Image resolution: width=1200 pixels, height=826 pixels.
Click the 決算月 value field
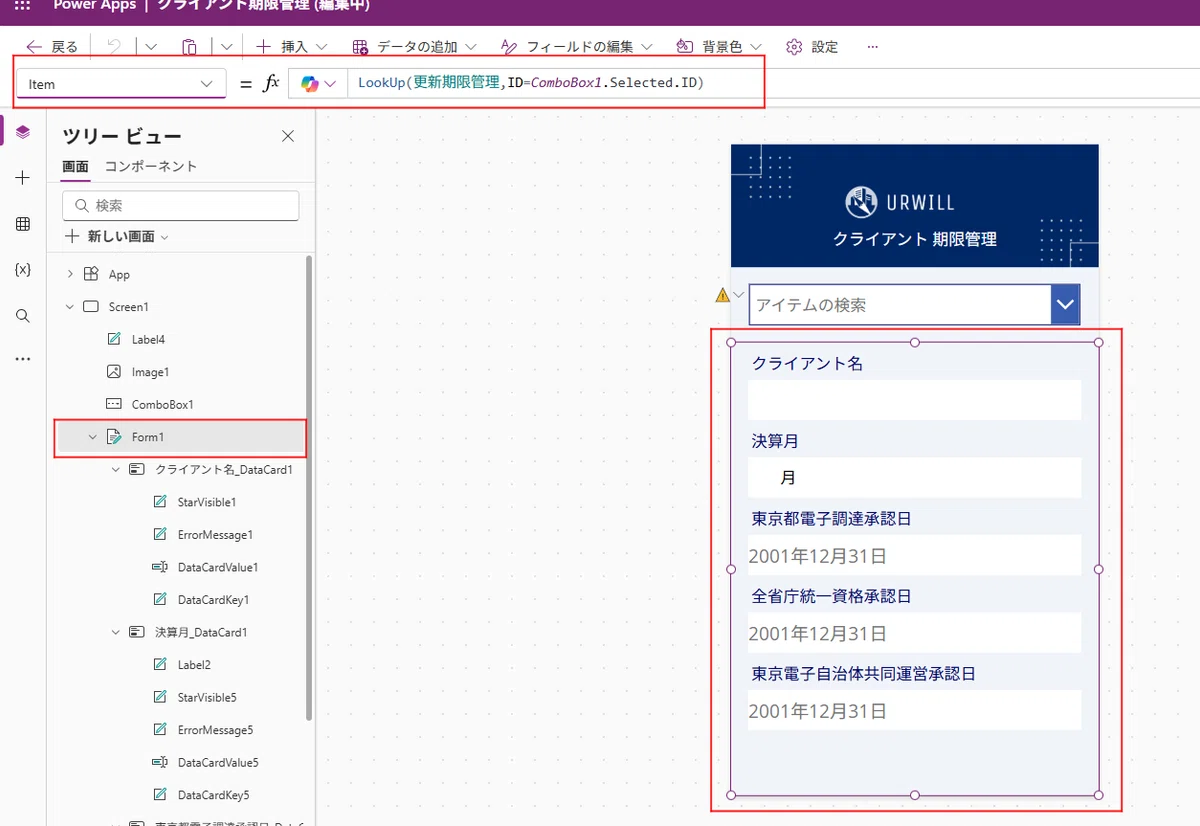click(x=914, y=478)
